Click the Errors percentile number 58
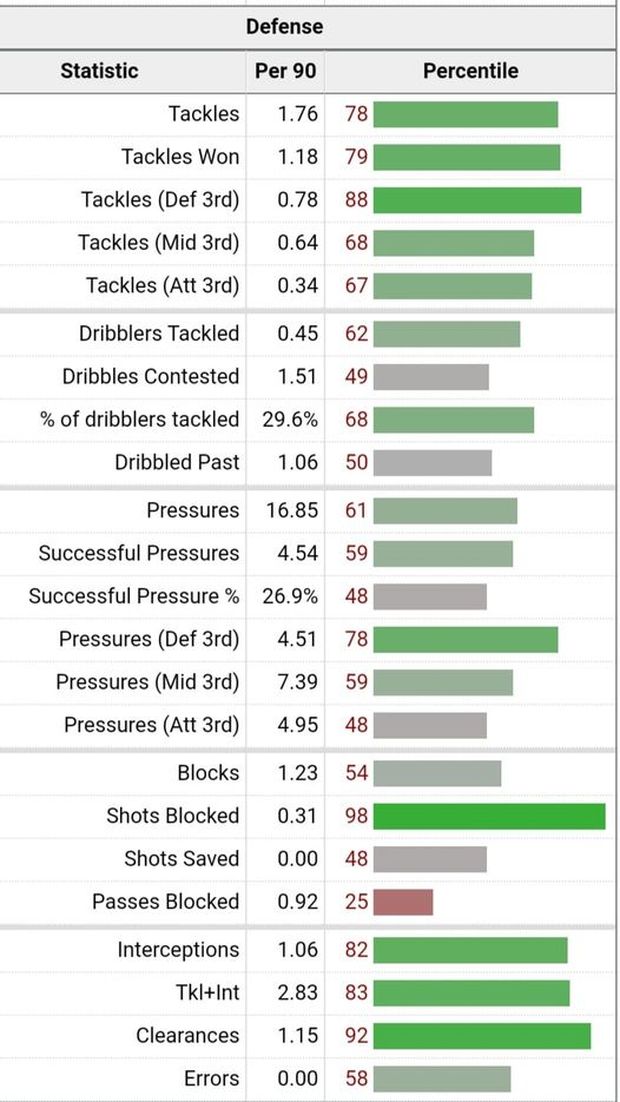This screenshot has height=1102, width=620. pyautogui.click(x=357, y=1079)
